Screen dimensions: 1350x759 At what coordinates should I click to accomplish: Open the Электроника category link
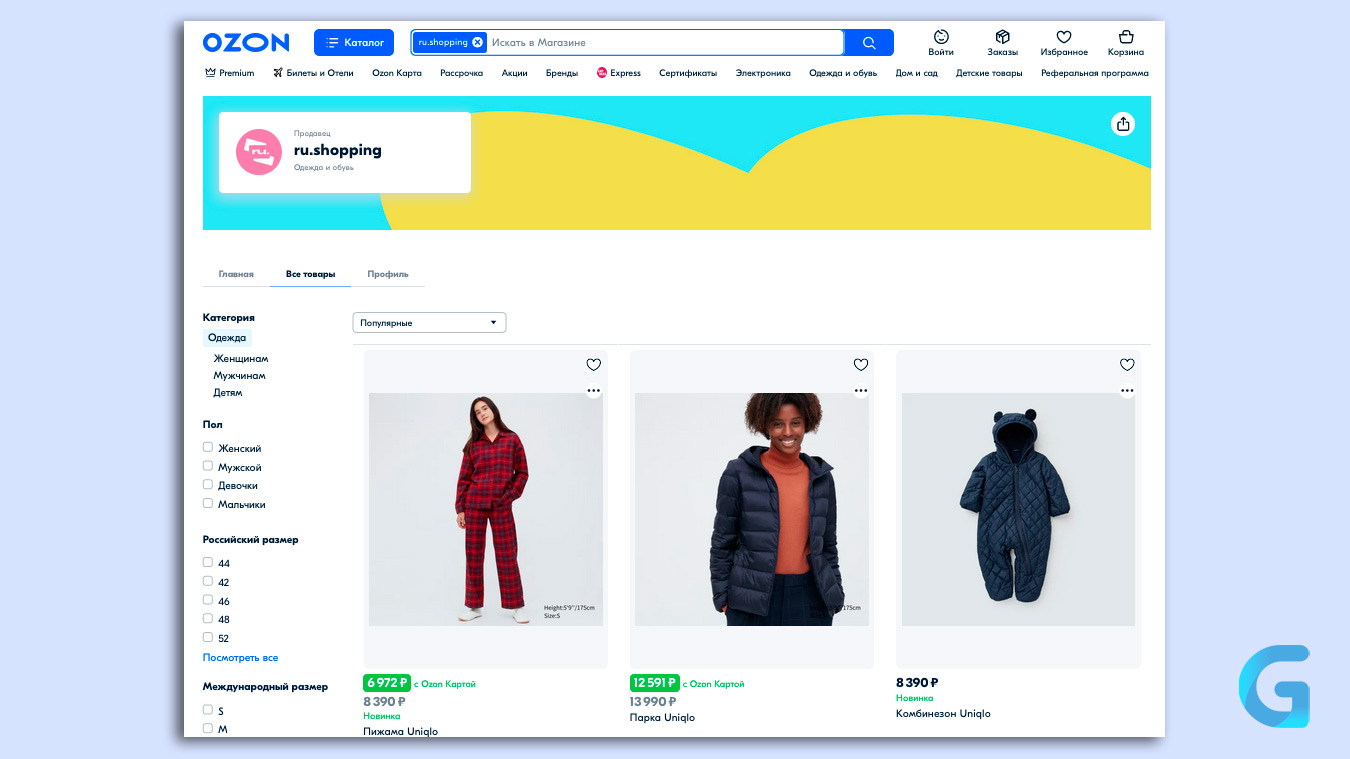tap(763, 73)
